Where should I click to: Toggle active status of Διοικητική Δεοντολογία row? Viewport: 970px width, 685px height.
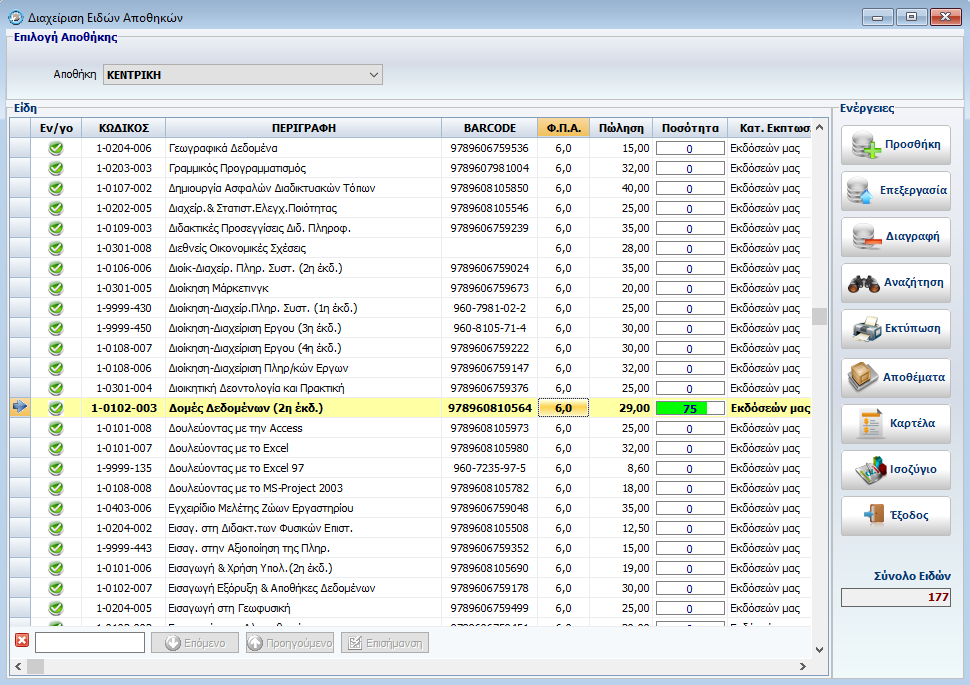pos(56,388)
